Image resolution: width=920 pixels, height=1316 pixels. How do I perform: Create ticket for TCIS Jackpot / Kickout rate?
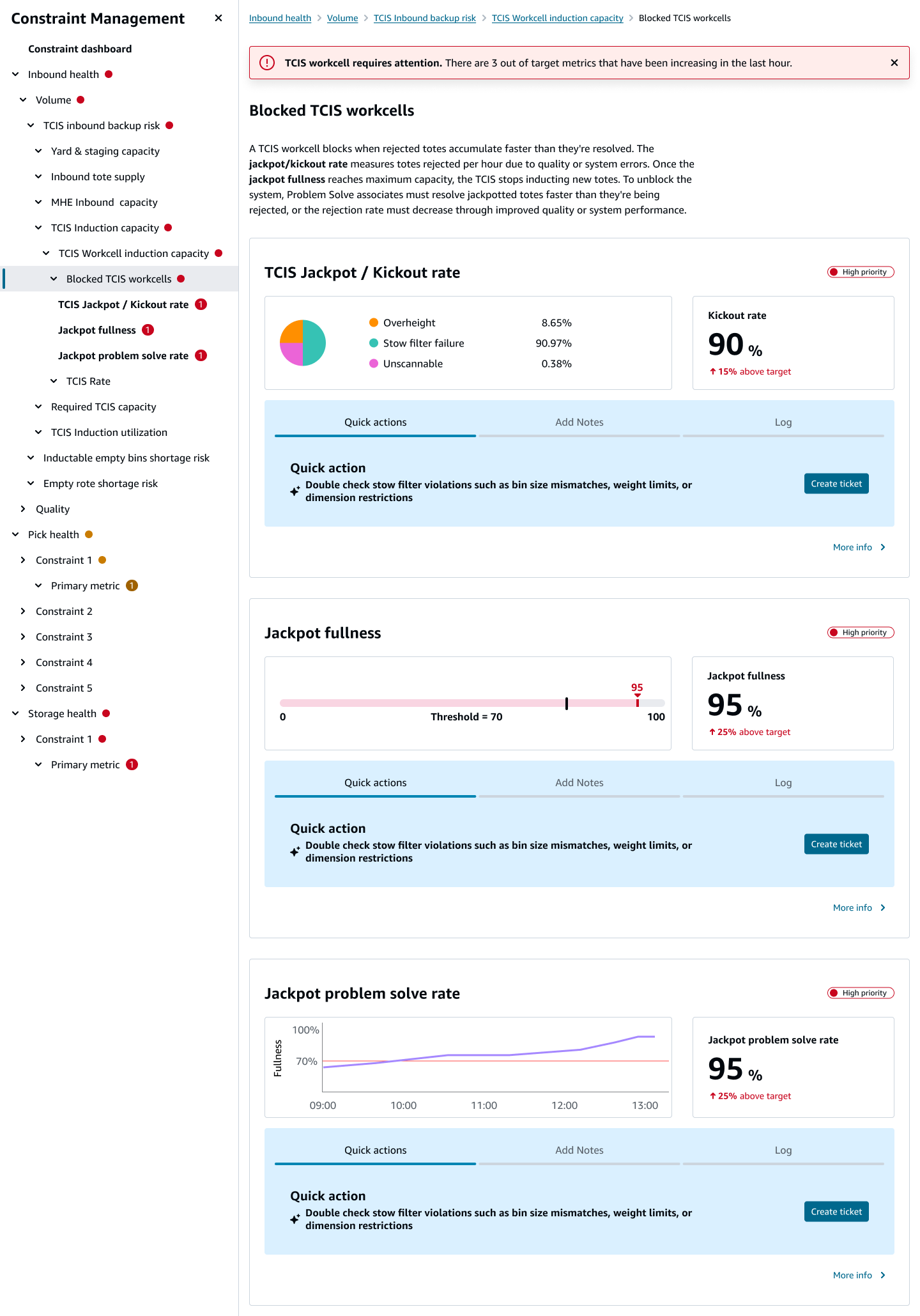[x=836, y=484]
